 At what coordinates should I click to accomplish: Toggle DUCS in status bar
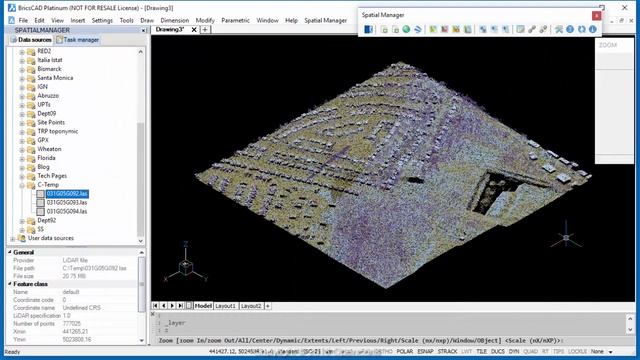click(x=498, y=351)
